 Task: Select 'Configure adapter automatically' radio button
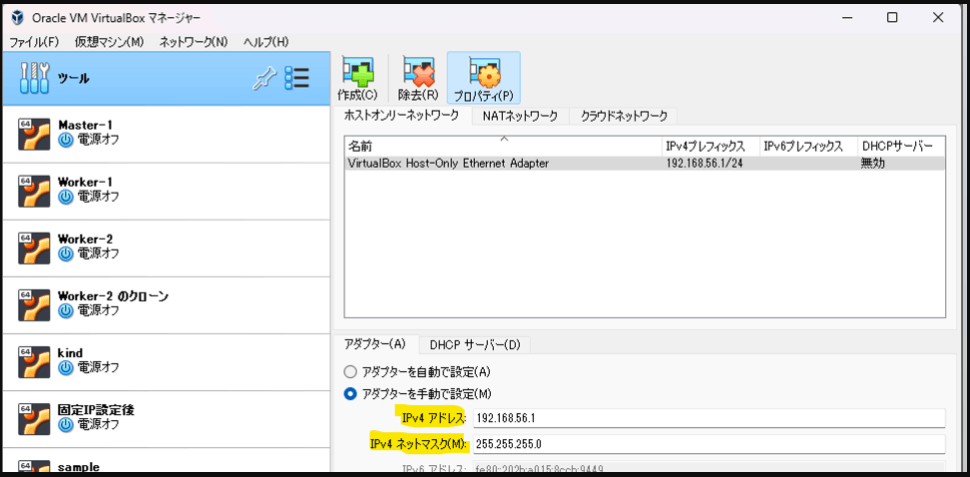[x=350, y=372]
